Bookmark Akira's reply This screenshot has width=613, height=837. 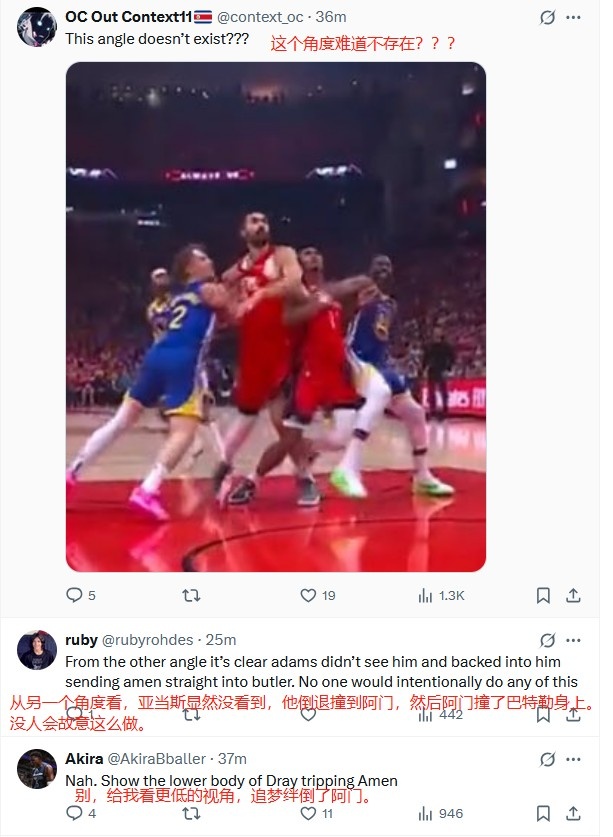tap(543, 814)
